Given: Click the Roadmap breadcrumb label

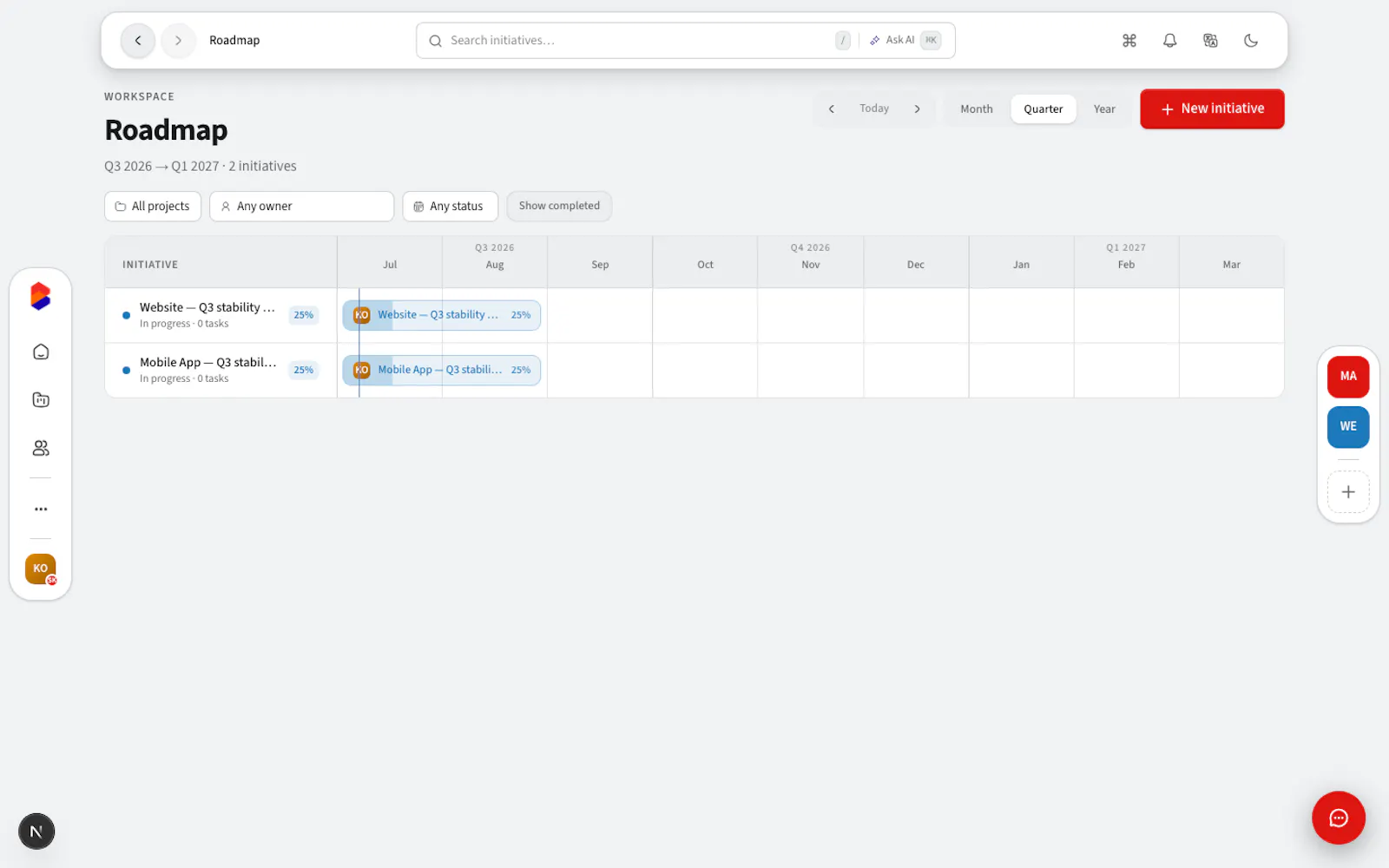Looking at the screenshot, I should 234,41.
